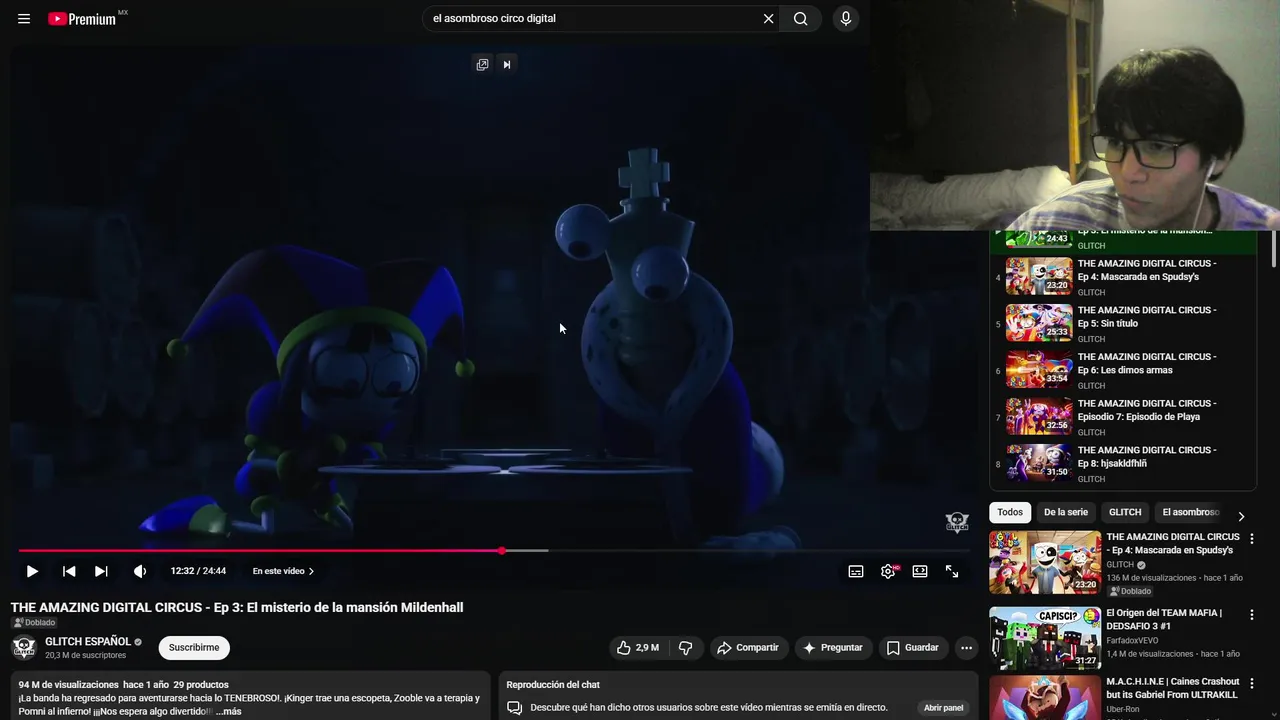Viewport: 1280px width, 720px height.
Task: Open the miniplayer icon above the video
Action: coord(482,64)
